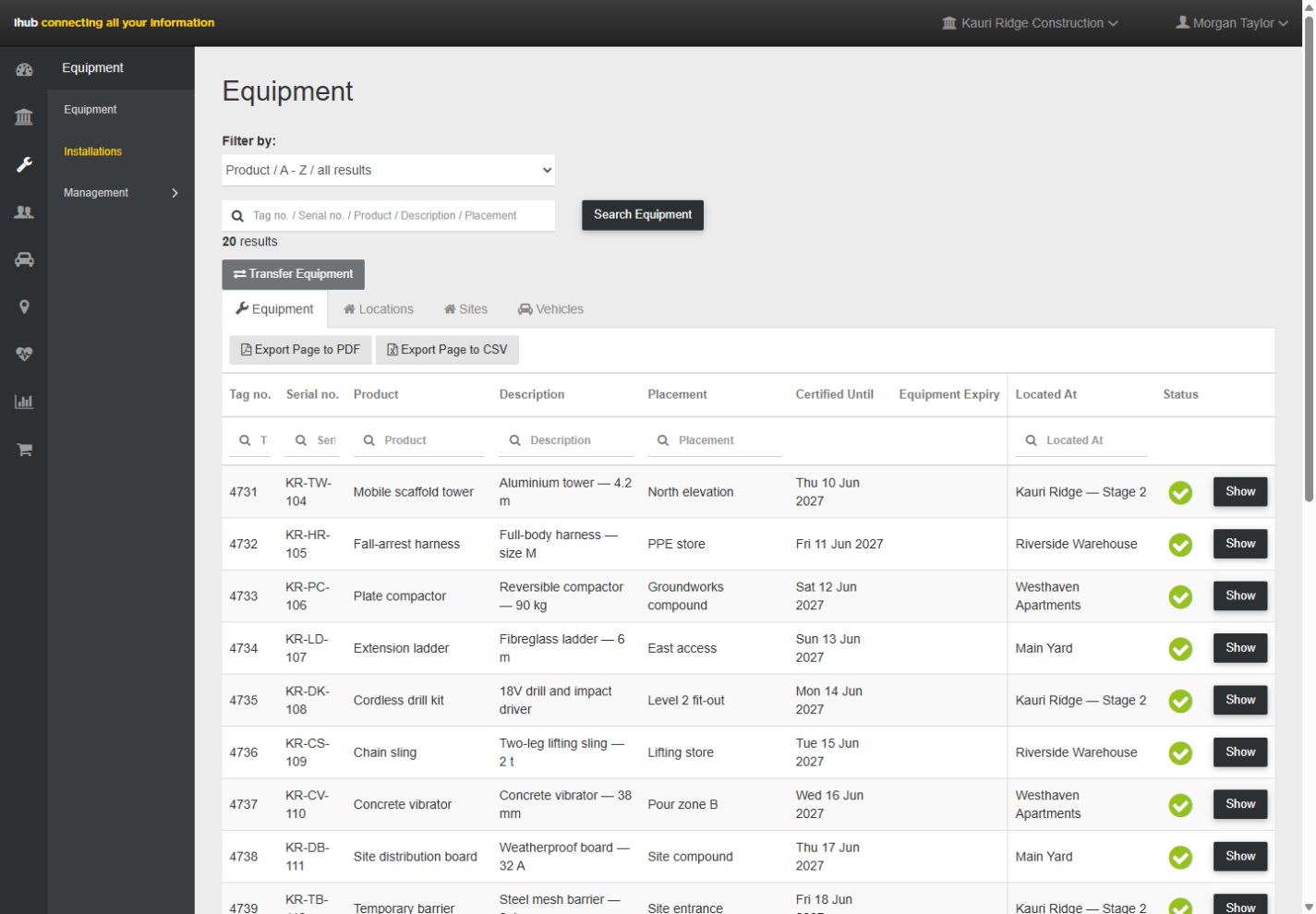Click green status check for tag 4733
This screenshot has width=1316, height=914.
coord(1180,597)
